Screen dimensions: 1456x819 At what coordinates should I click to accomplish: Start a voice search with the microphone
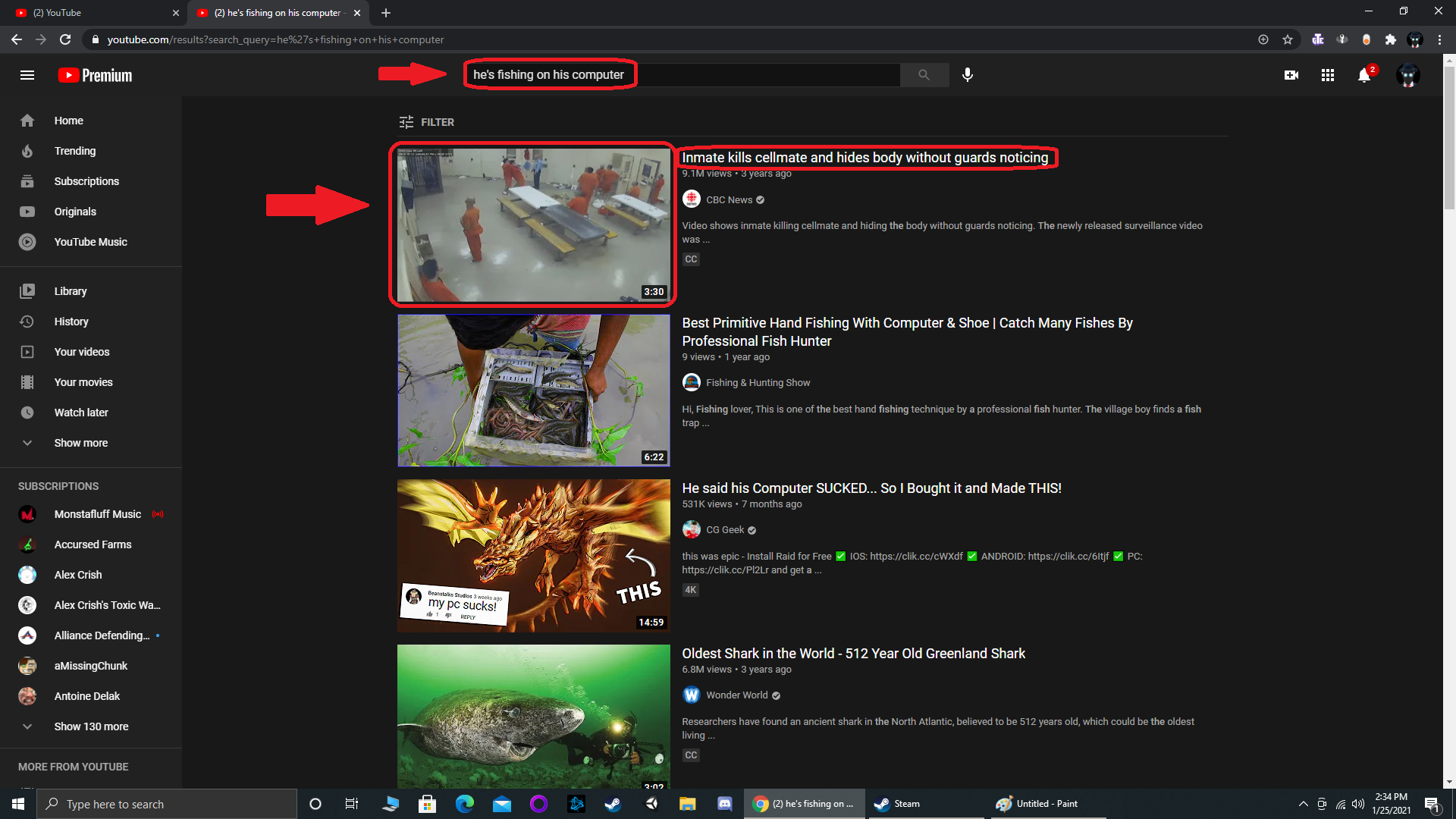click(967, 75)
